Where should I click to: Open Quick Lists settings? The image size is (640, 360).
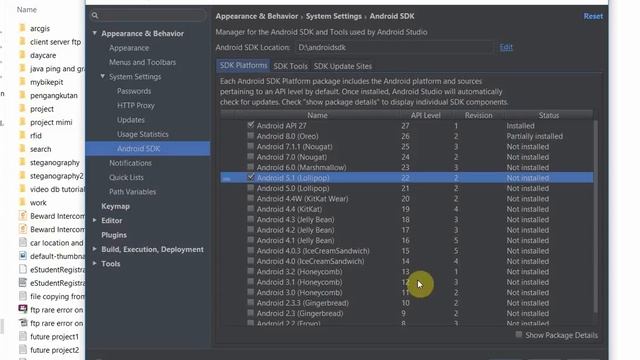pos(126,177)
